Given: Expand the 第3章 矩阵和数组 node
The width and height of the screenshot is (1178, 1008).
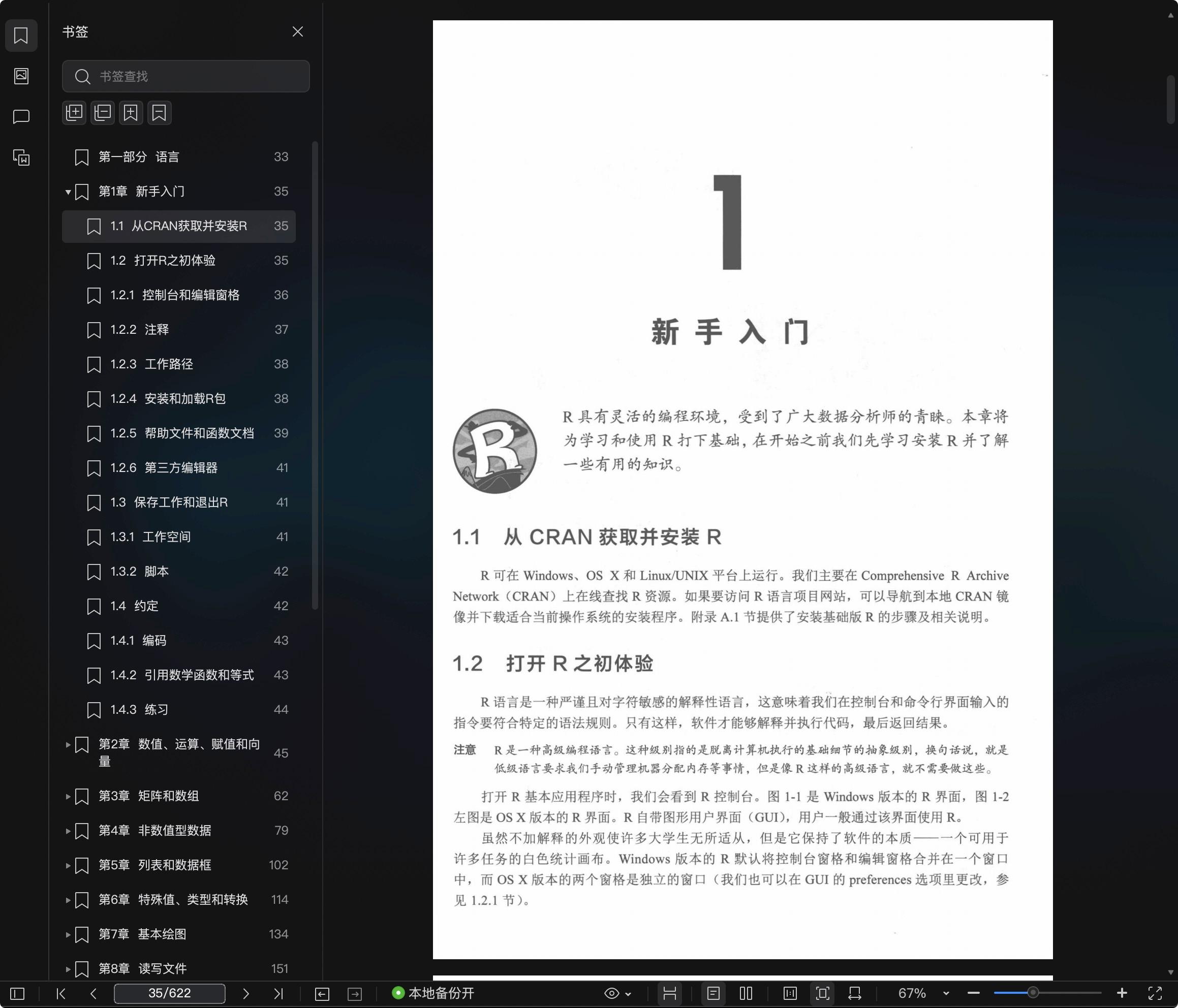Looking at the screenshot, I should pyautogui.click(x=68, y=797).
